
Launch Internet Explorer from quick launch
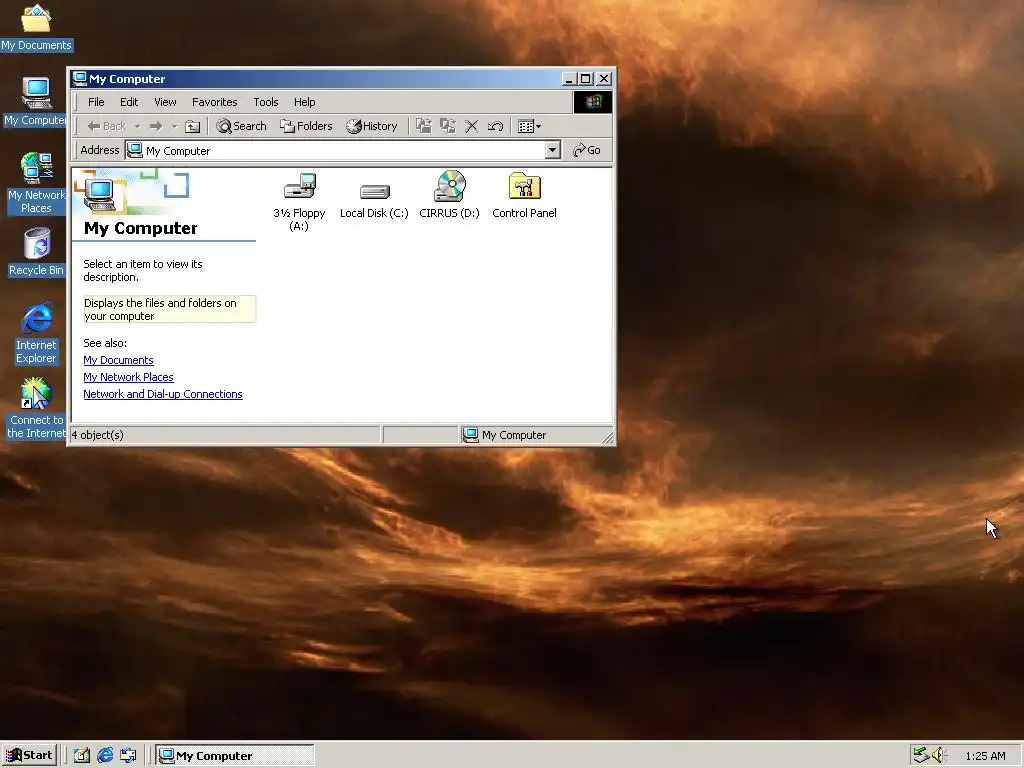pyautogui.click(x=105, y=756)
